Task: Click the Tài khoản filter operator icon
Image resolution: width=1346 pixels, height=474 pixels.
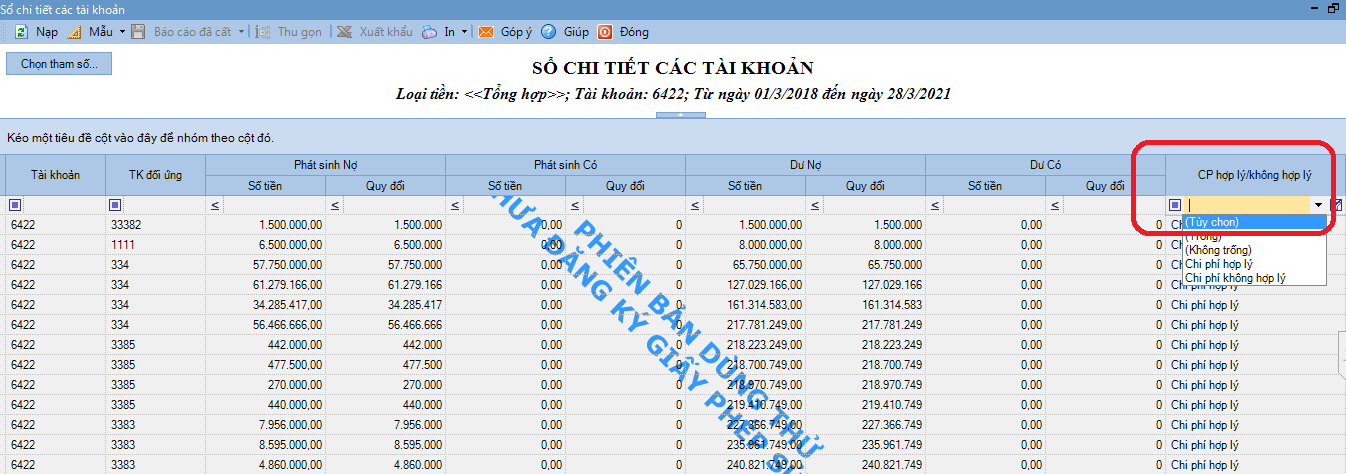Action: click(x=15, y=205)
